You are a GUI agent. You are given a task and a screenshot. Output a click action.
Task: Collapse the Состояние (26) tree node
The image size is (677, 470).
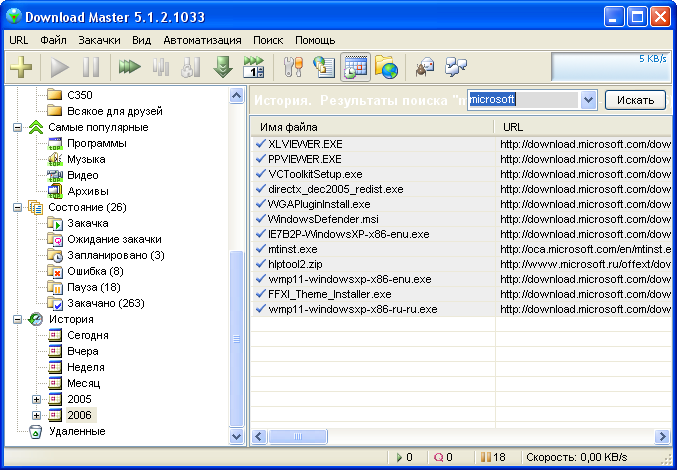(x=17, y=208)
